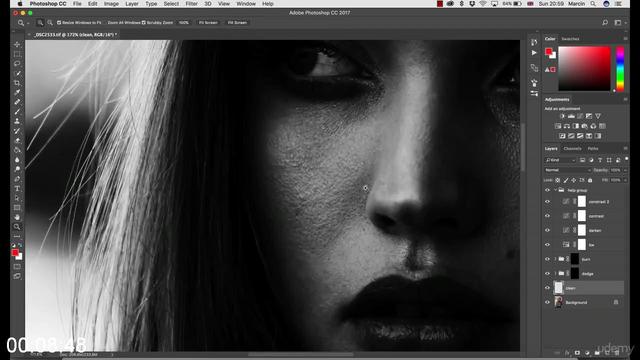Image resolution: width=640 pixels, height=360 pixels.
Task: Hide the burn group
Action: tap(547, 259)
